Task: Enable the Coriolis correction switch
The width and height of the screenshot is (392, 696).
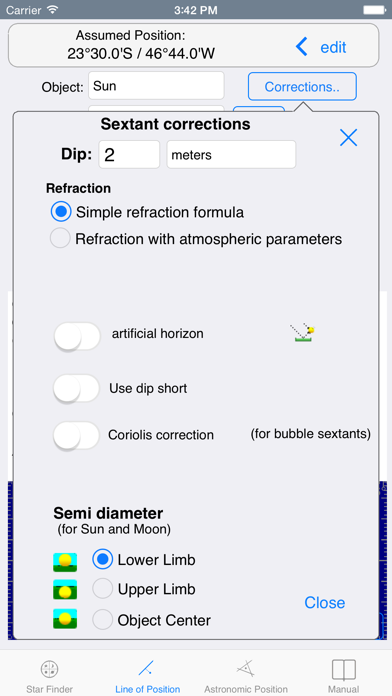Action: tap(76, 435)
